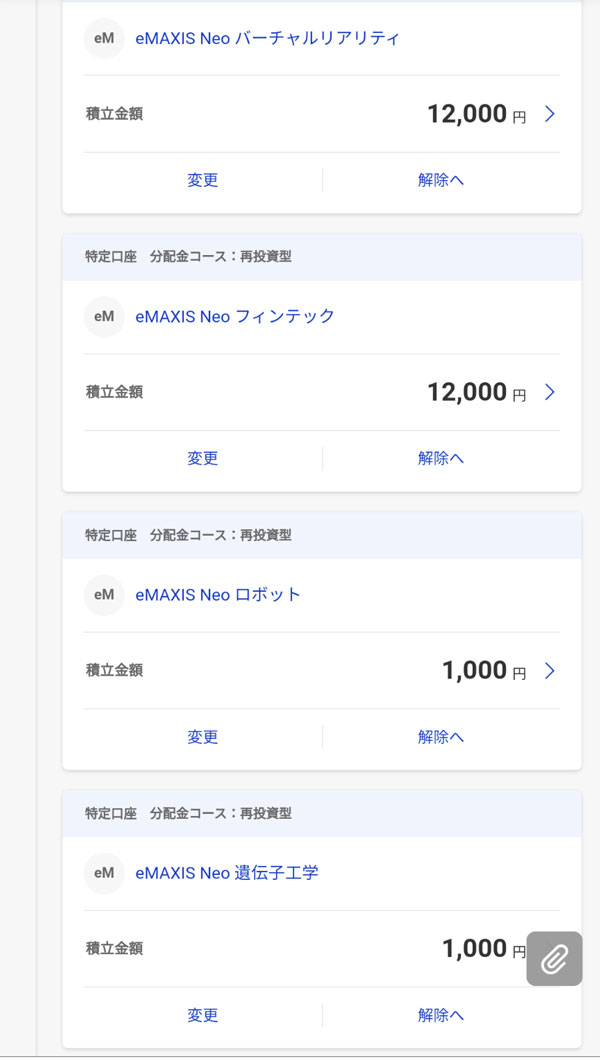Image resolution: width=600 pixels, height=1060 pixels.
Task: Open the eMAXIS Neo 遺伝子工学 fund link
Action: tap(227, 873)
